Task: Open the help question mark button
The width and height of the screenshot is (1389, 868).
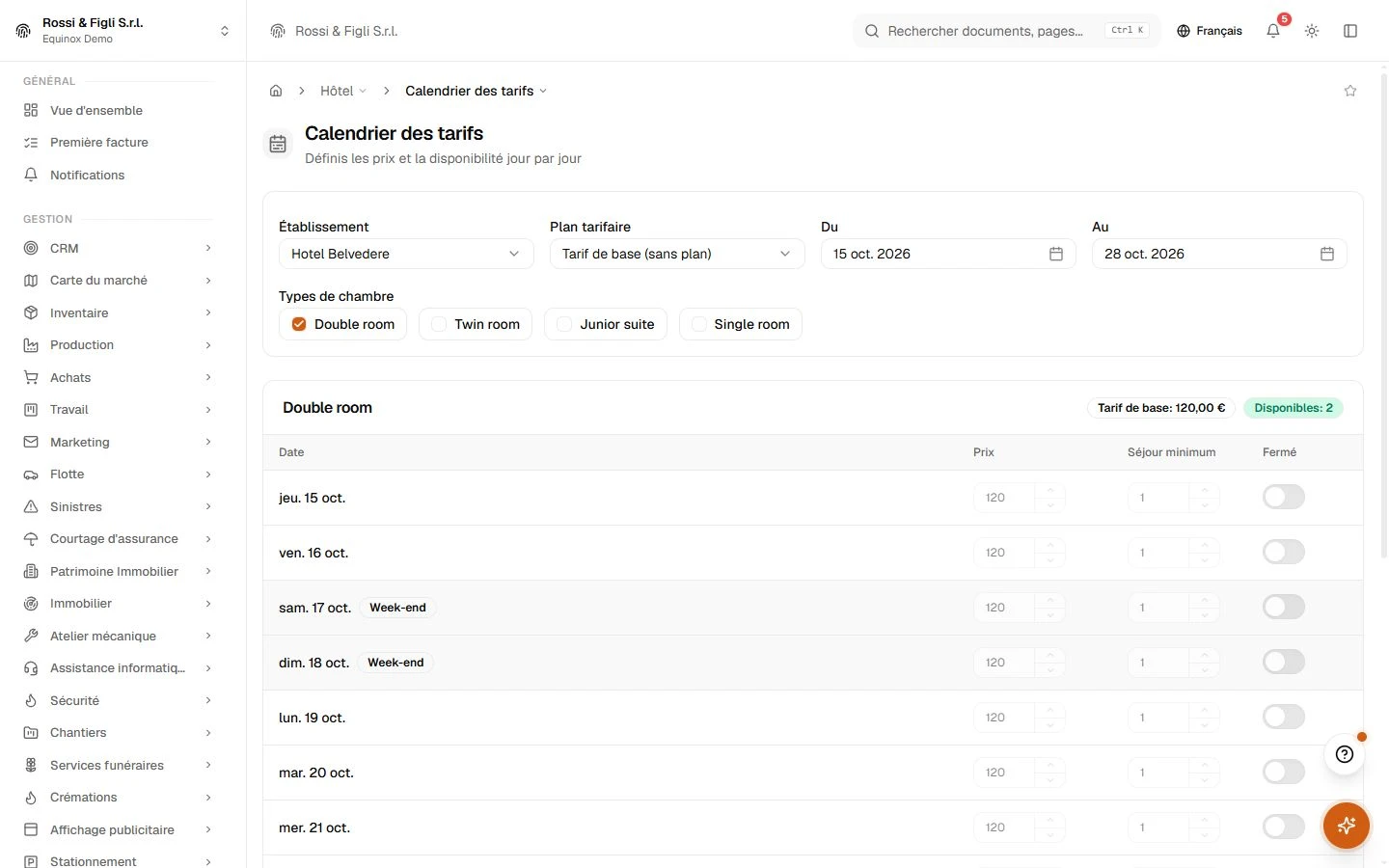Action: (1345, 754)
